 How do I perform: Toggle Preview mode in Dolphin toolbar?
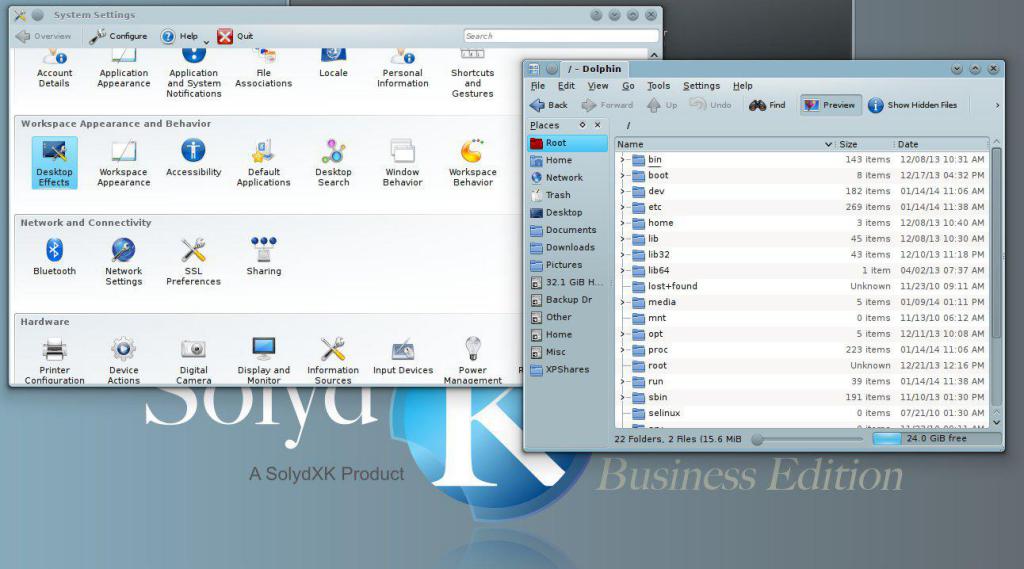click(829, 105)
